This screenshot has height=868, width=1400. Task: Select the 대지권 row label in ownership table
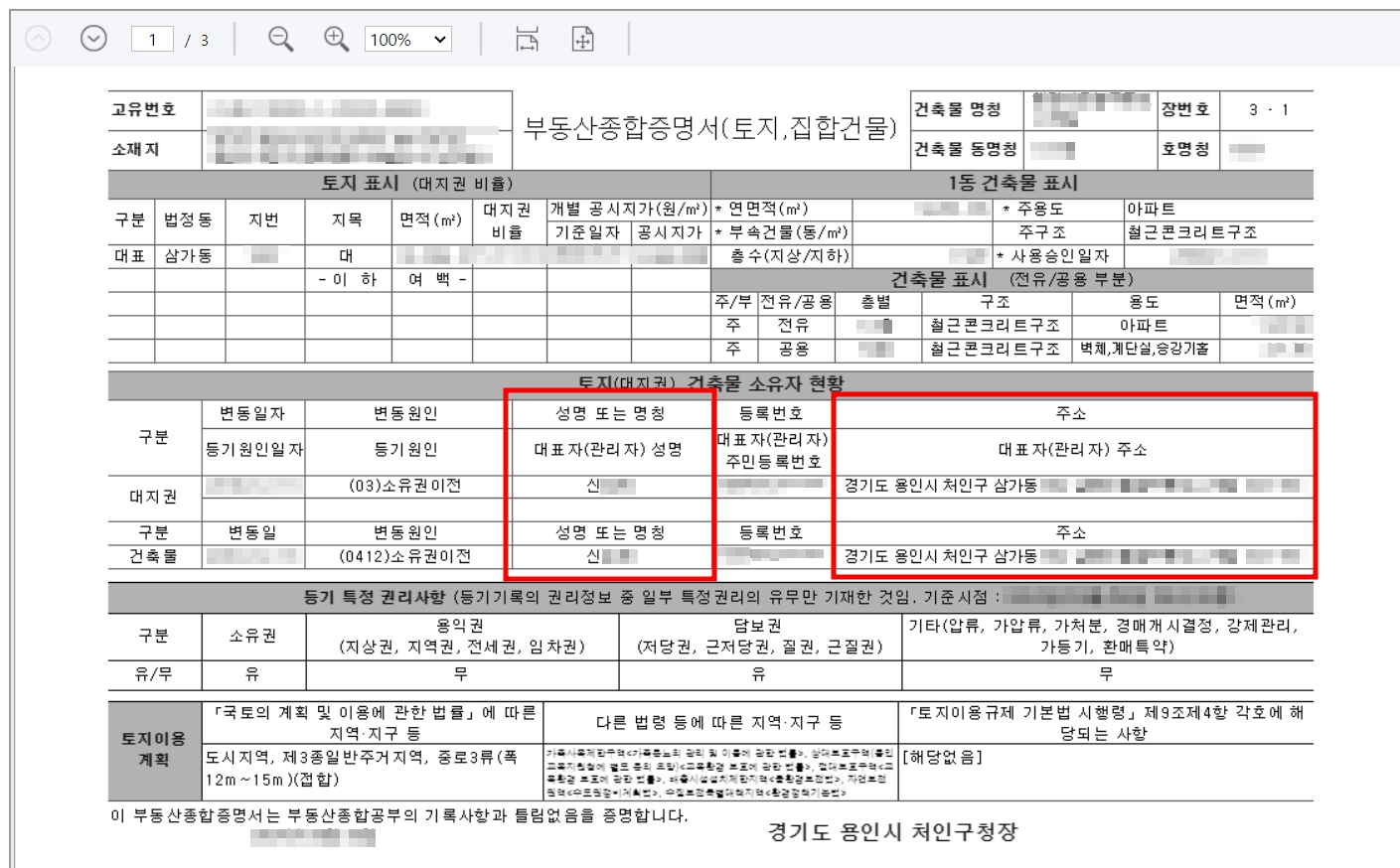click(x=154, y=497)
